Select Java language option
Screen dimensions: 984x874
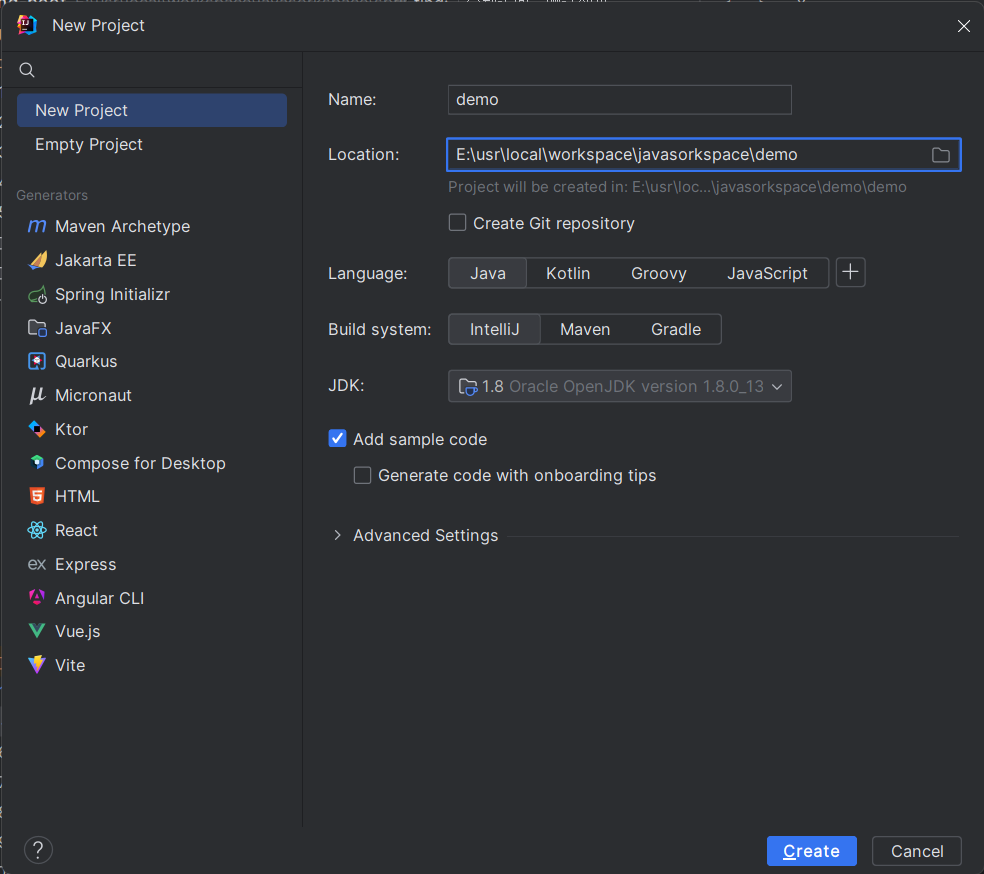[488, 273]
